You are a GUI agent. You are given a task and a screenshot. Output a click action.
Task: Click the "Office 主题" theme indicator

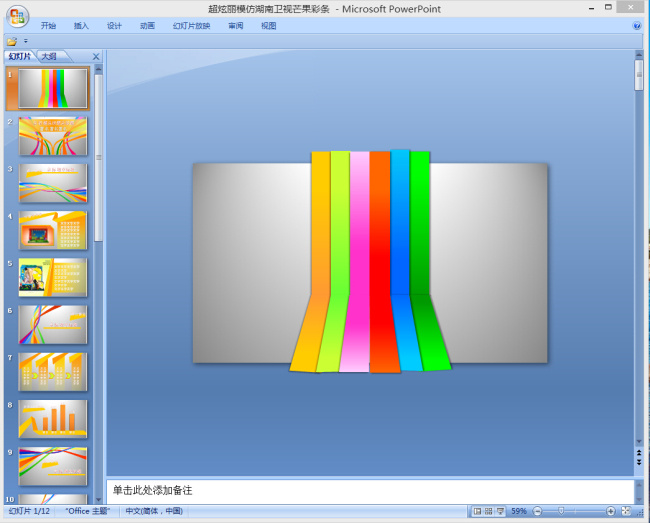coord(87,511)
